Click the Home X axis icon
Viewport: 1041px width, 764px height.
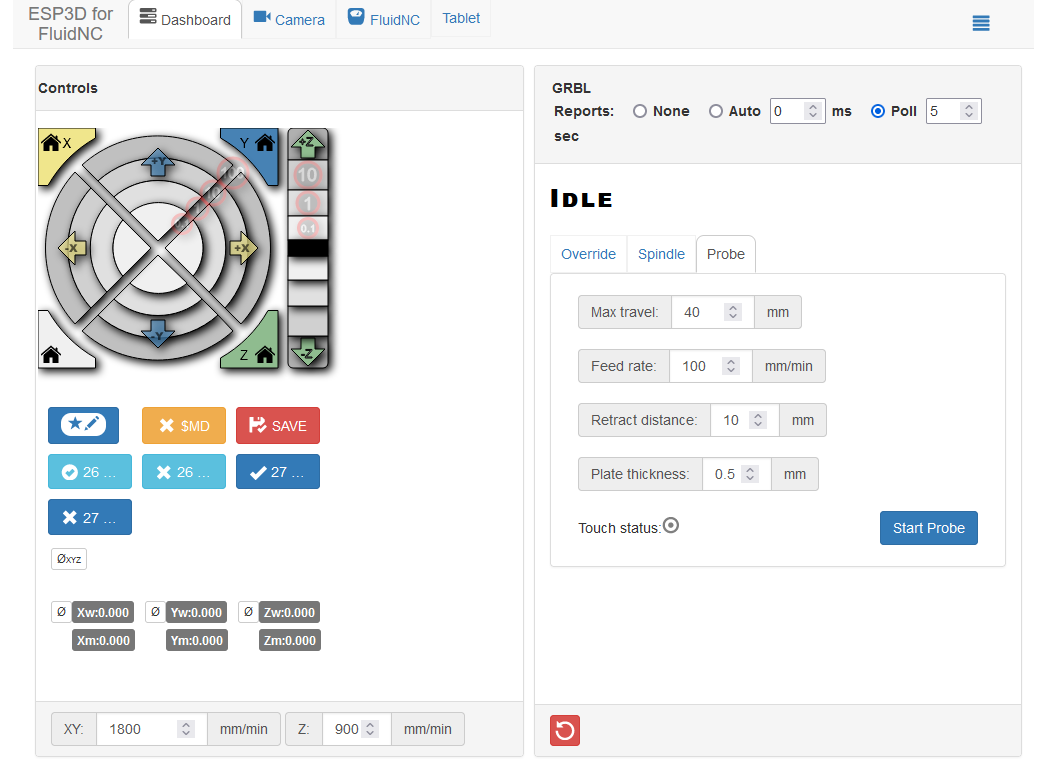(x=51, y=143)
